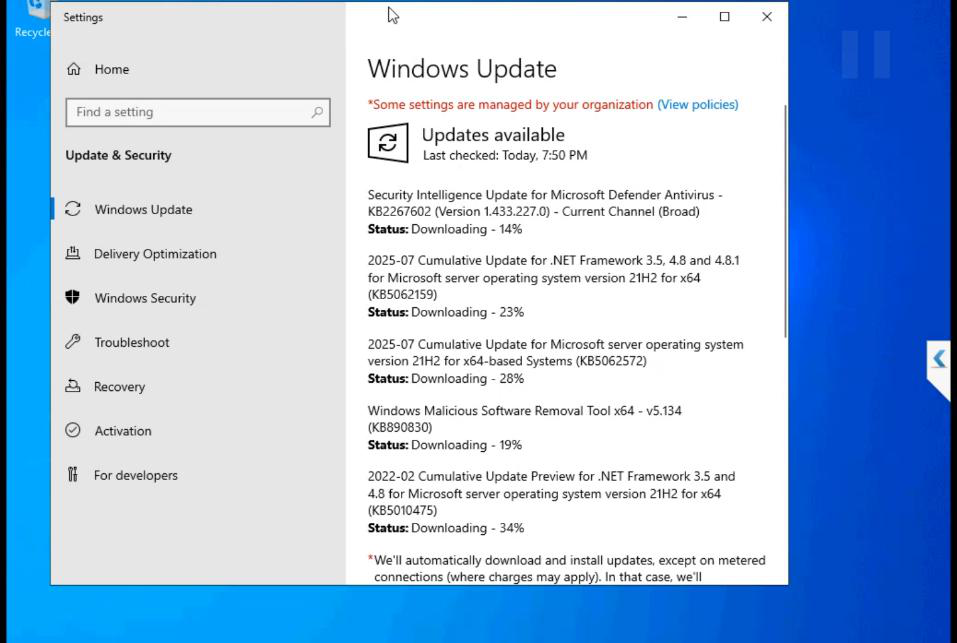957x643 pixels.
Task: Click the Downloading - 28% status
Action: (468, 379)
